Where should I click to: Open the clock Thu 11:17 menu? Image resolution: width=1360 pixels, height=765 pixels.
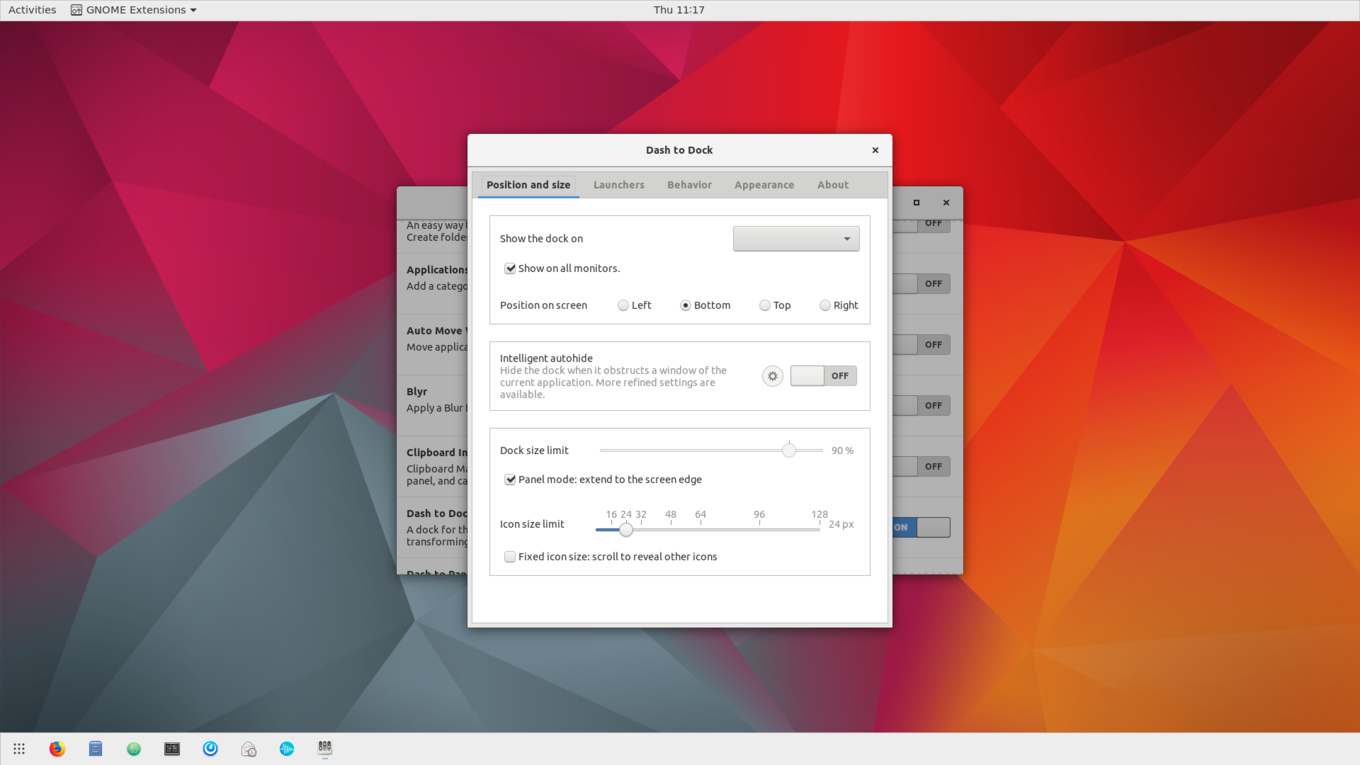(679, 10)
